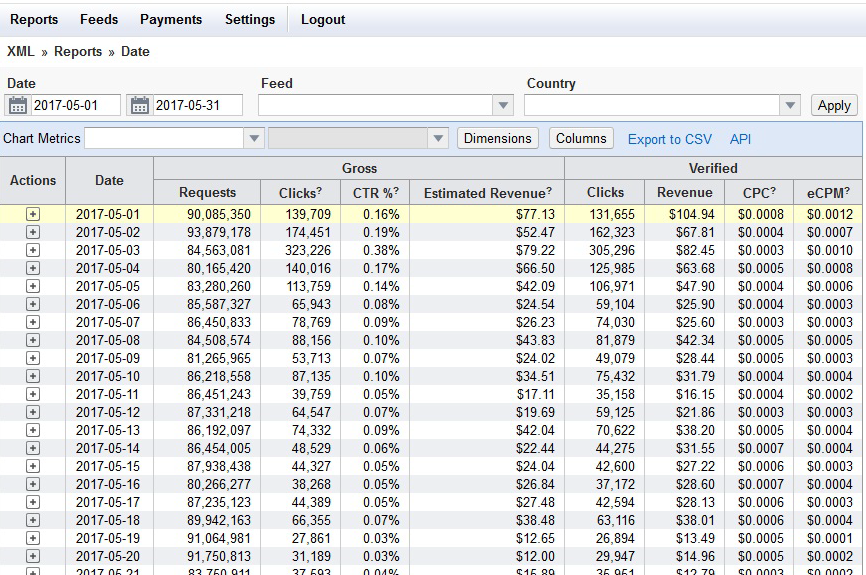Click plus icon for 2017-05-20 row

click(33, 556)
